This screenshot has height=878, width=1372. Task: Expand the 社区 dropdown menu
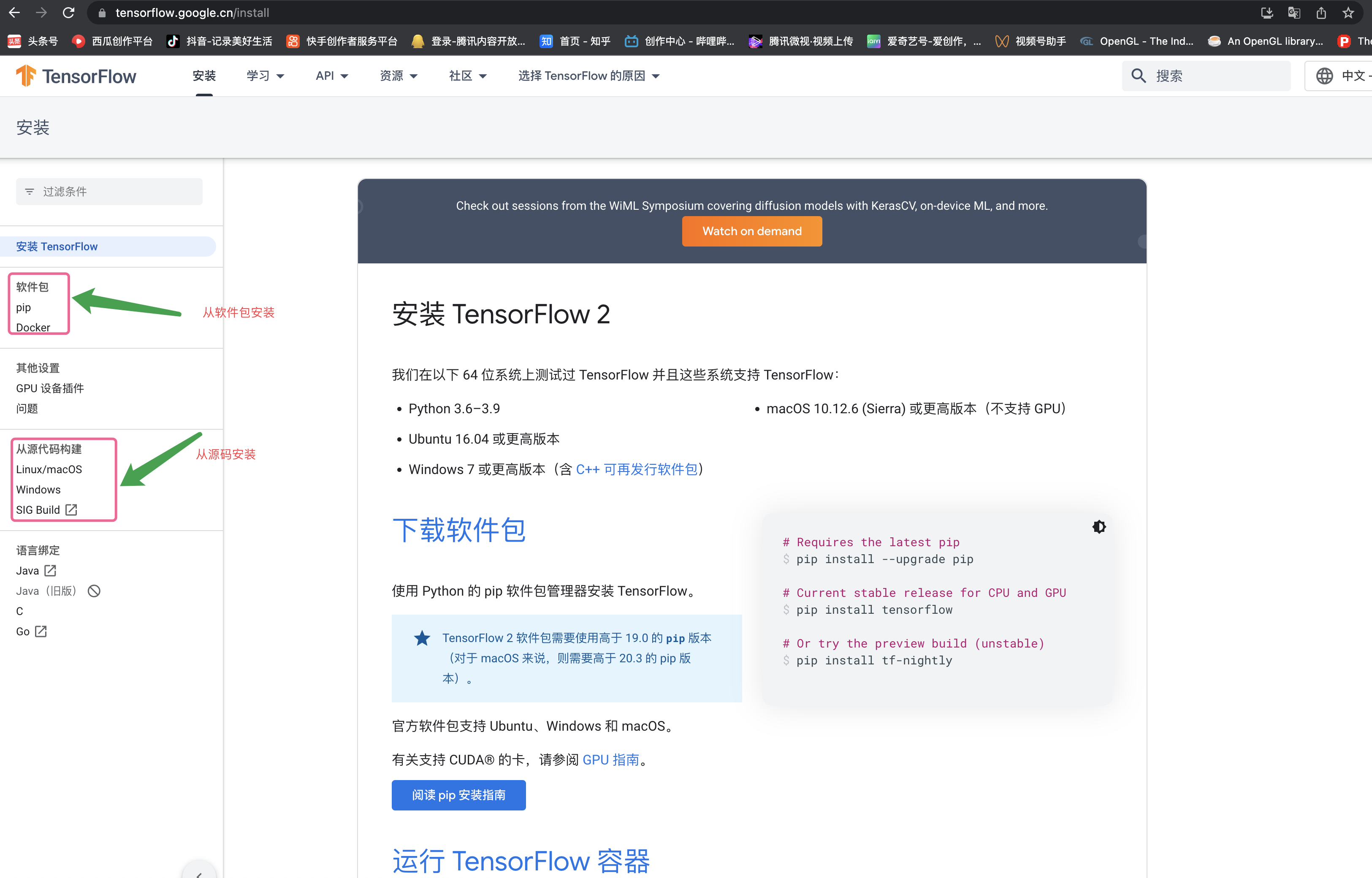click(467, 76)
